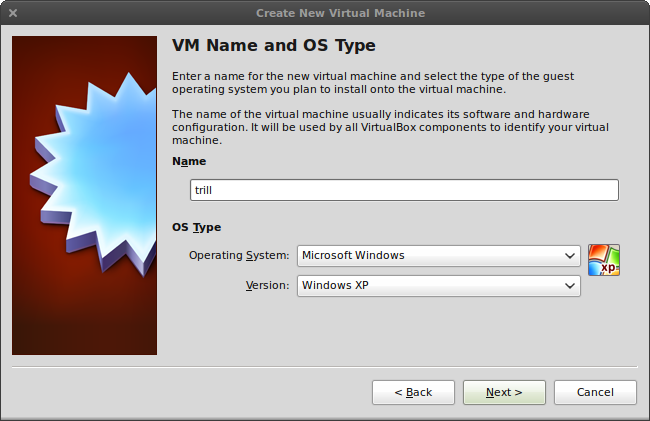Close the Create New Virtual Machine dialog
Viewport: 650px width, 421px height.
[x=13, y=13]
